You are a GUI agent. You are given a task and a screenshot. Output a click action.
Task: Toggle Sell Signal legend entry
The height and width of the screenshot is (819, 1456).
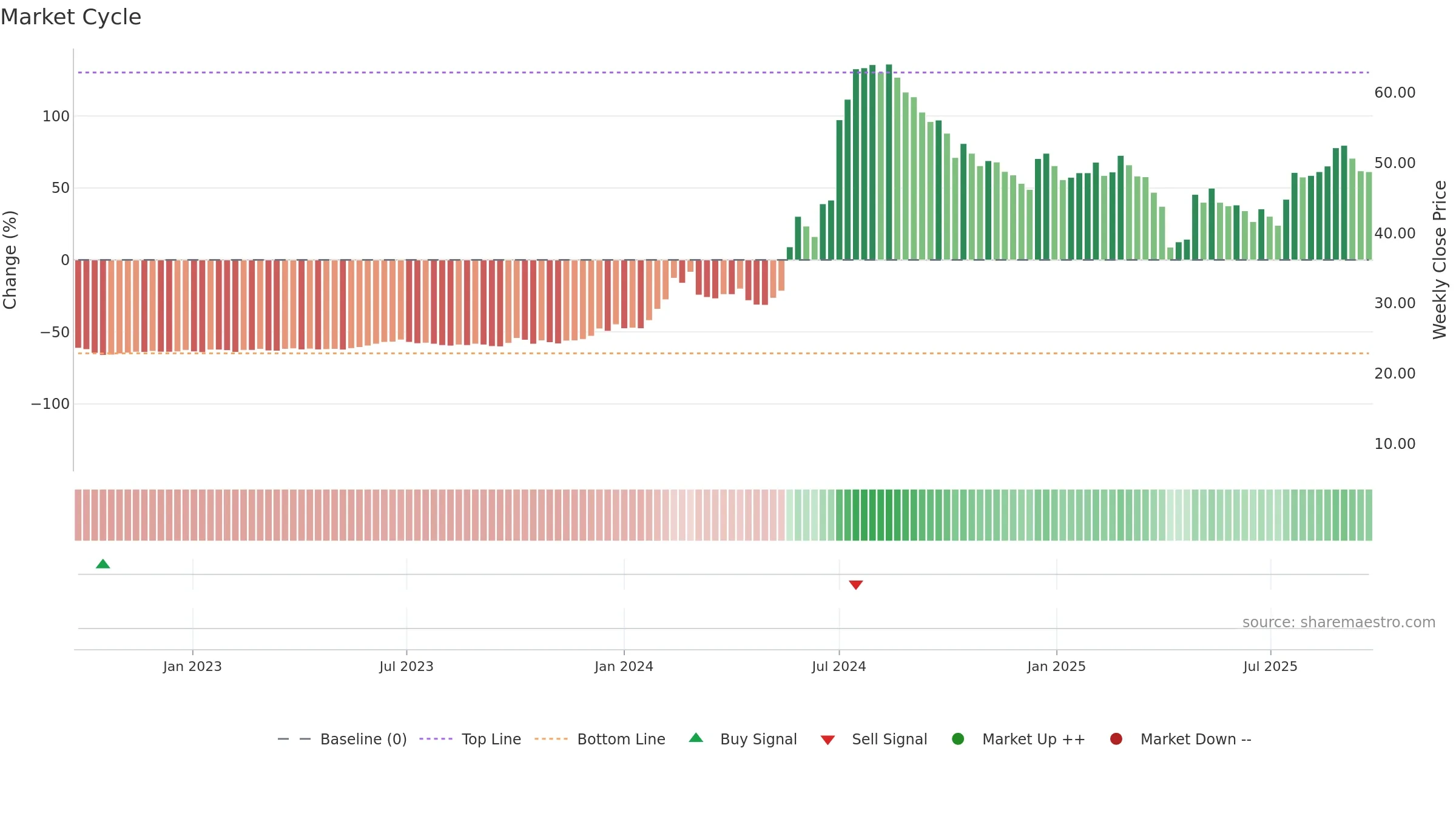click(874, 740)
